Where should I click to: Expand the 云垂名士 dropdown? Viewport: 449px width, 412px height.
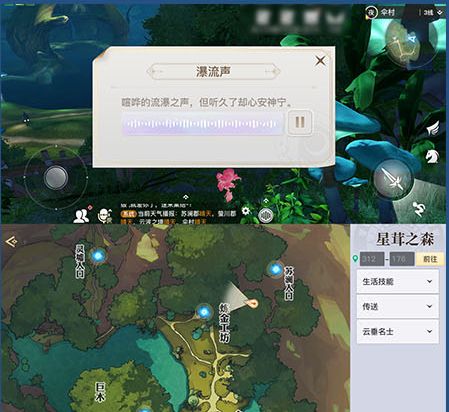[x=398, y=331]
